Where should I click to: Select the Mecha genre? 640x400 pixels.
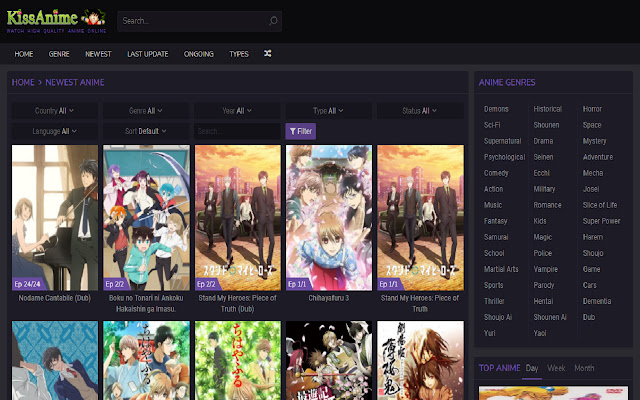(x=593, y=173)
